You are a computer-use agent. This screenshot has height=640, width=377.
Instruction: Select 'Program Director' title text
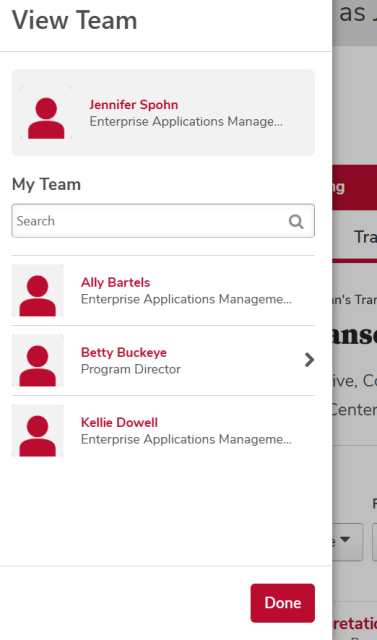pyautogui.click(x=131, y=369)
